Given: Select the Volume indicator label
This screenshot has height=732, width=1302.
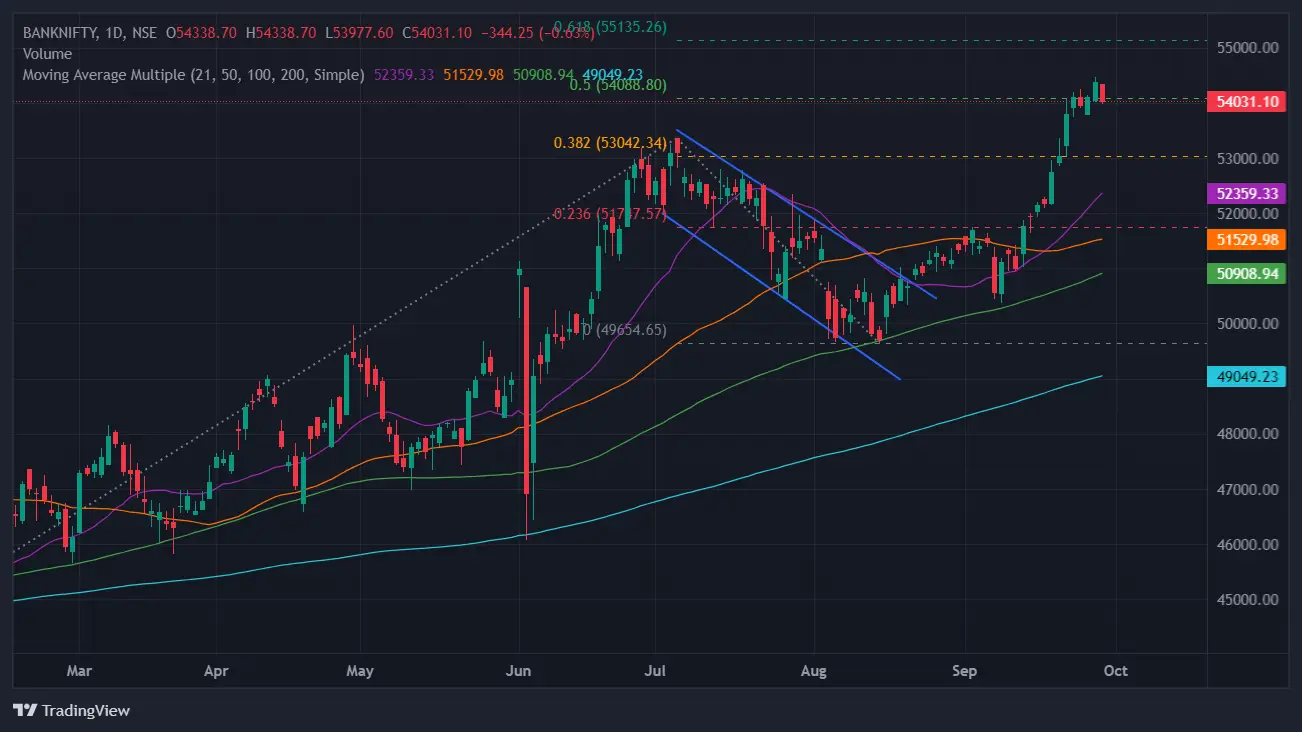Looking at the screenshot, I should (47, 54).
